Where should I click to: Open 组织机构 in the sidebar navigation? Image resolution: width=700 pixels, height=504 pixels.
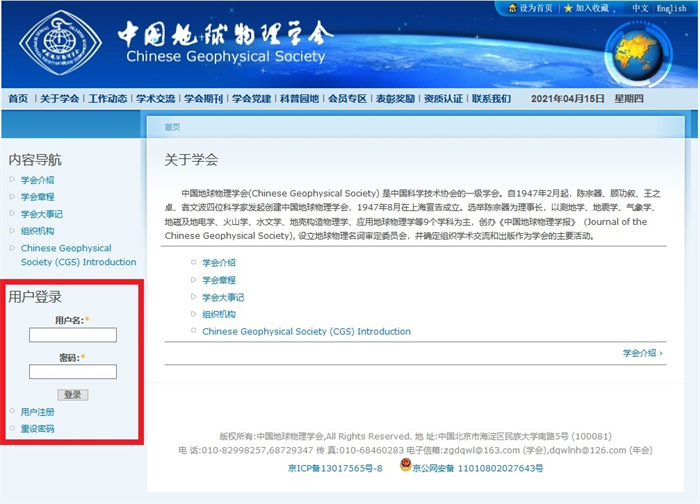click(38, 231)
